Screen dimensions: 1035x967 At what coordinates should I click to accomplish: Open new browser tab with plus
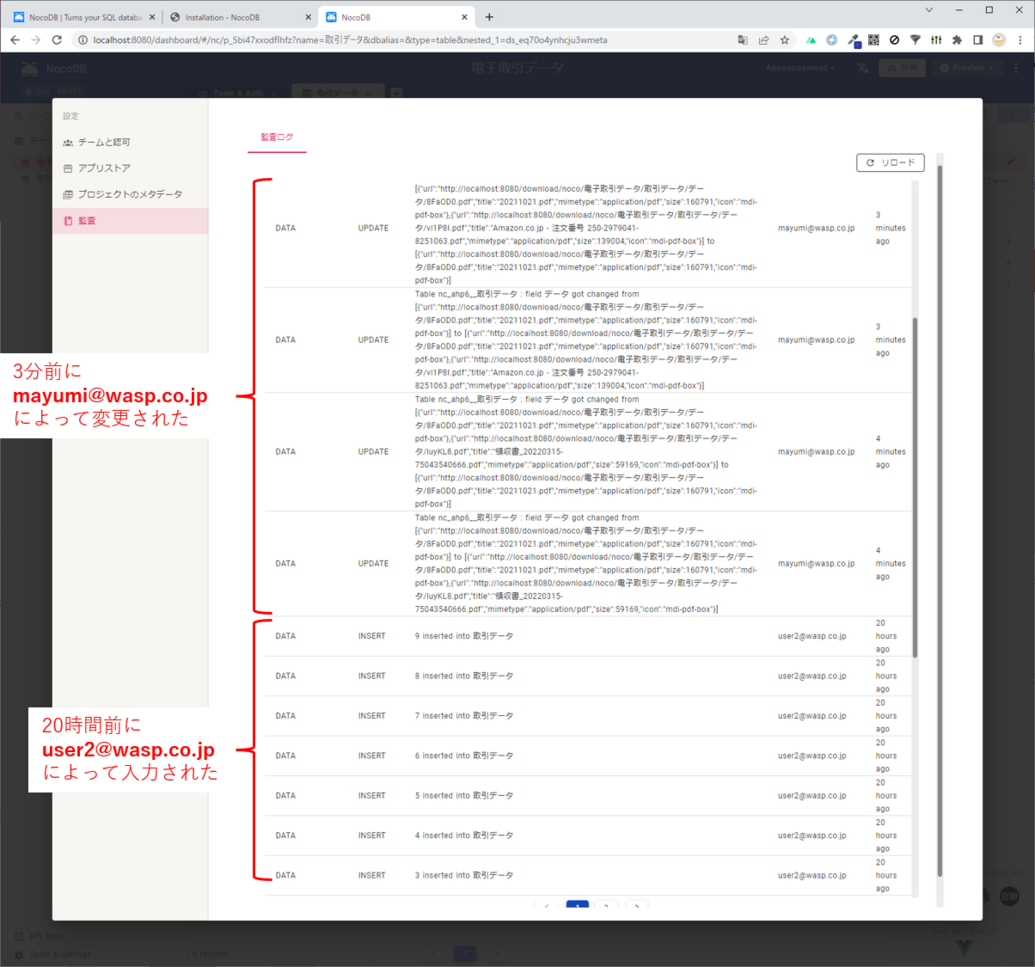(x=489, y=17)
